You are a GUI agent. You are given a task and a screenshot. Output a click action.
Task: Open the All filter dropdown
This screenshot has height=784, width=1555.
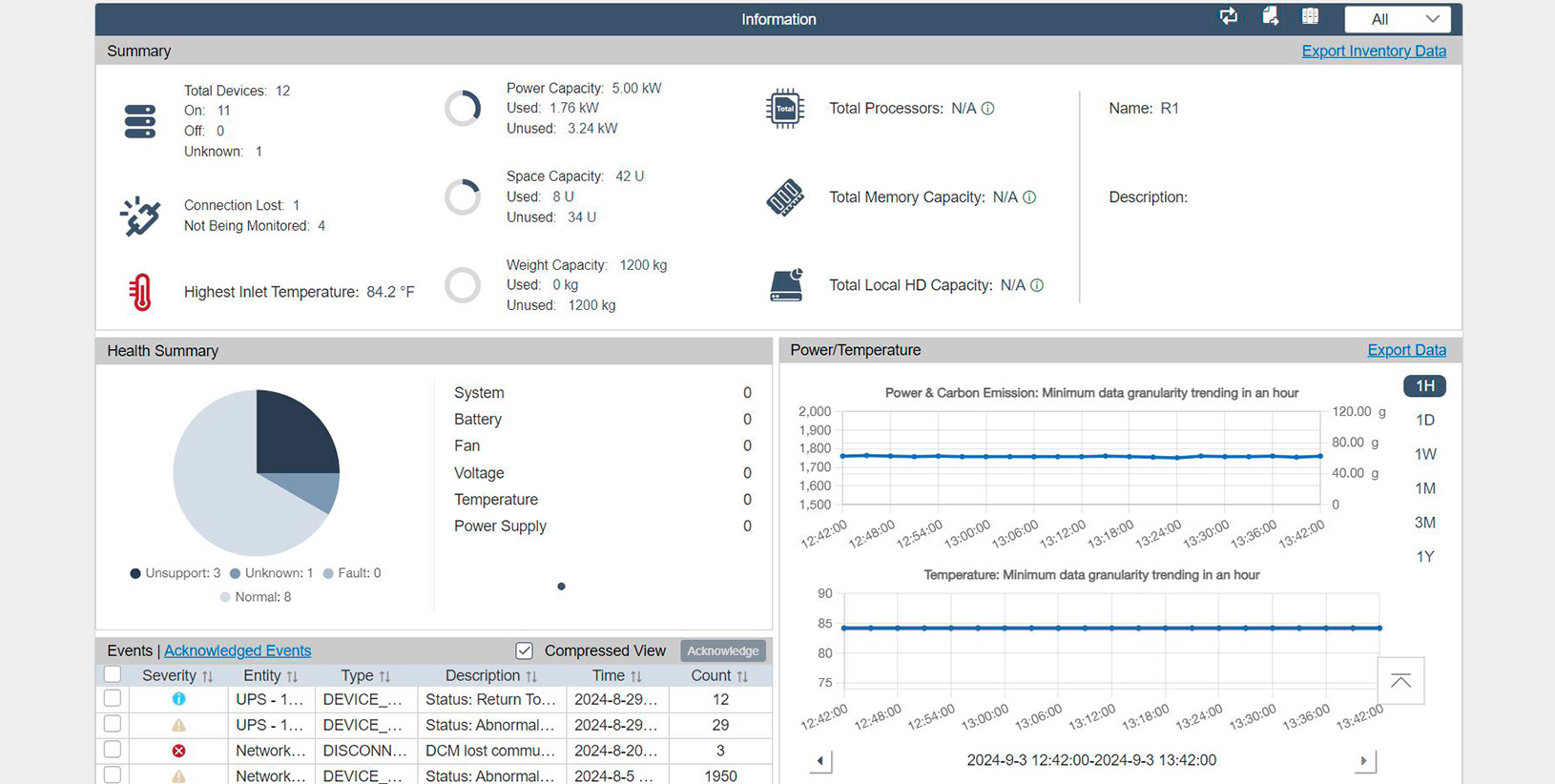pos(1398,19)
